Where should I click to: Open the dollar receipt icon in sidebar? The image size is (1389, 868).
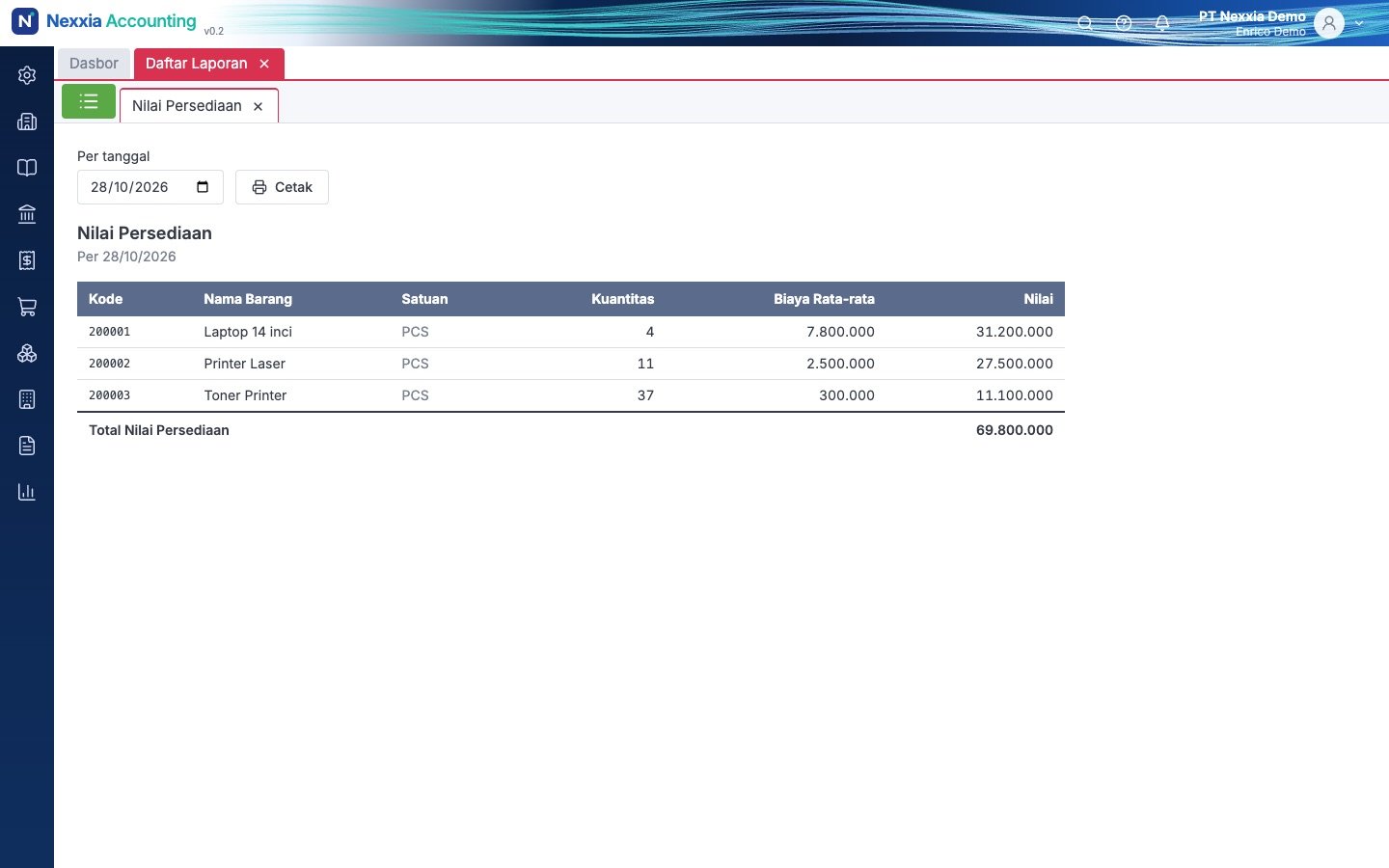click(27, 260)
